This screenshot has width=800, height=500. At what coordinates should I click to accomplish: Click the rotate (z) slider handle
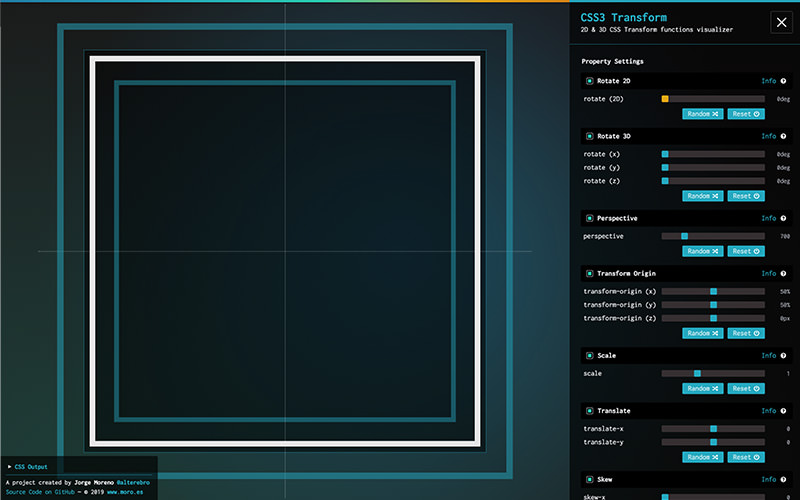pos(665,181)
